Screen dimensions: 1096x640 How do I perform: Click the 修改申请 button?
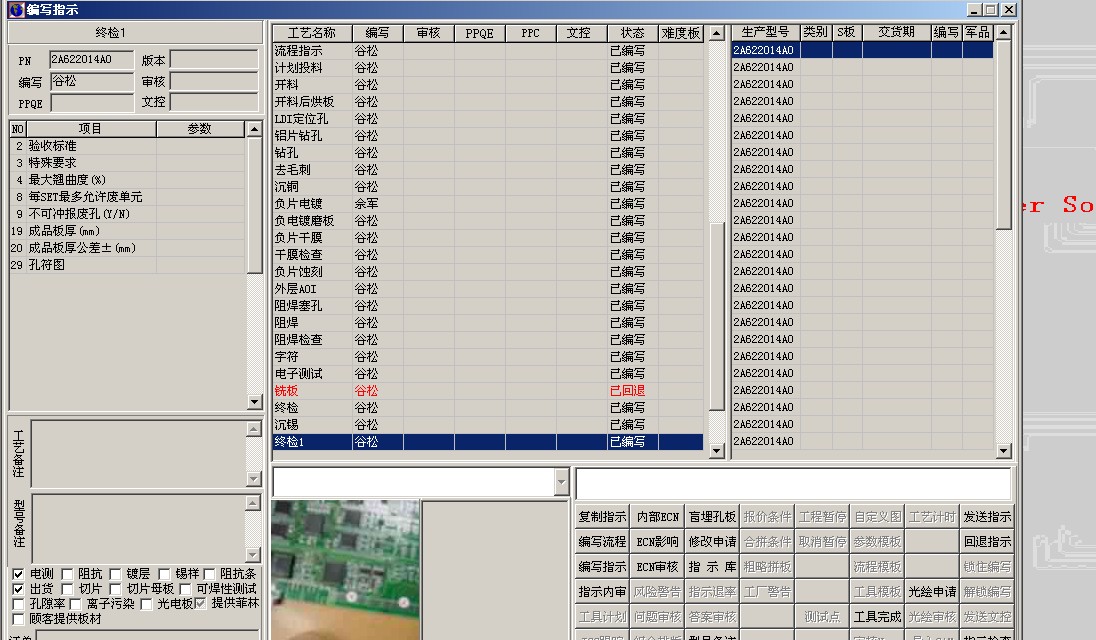pos(712,541)
